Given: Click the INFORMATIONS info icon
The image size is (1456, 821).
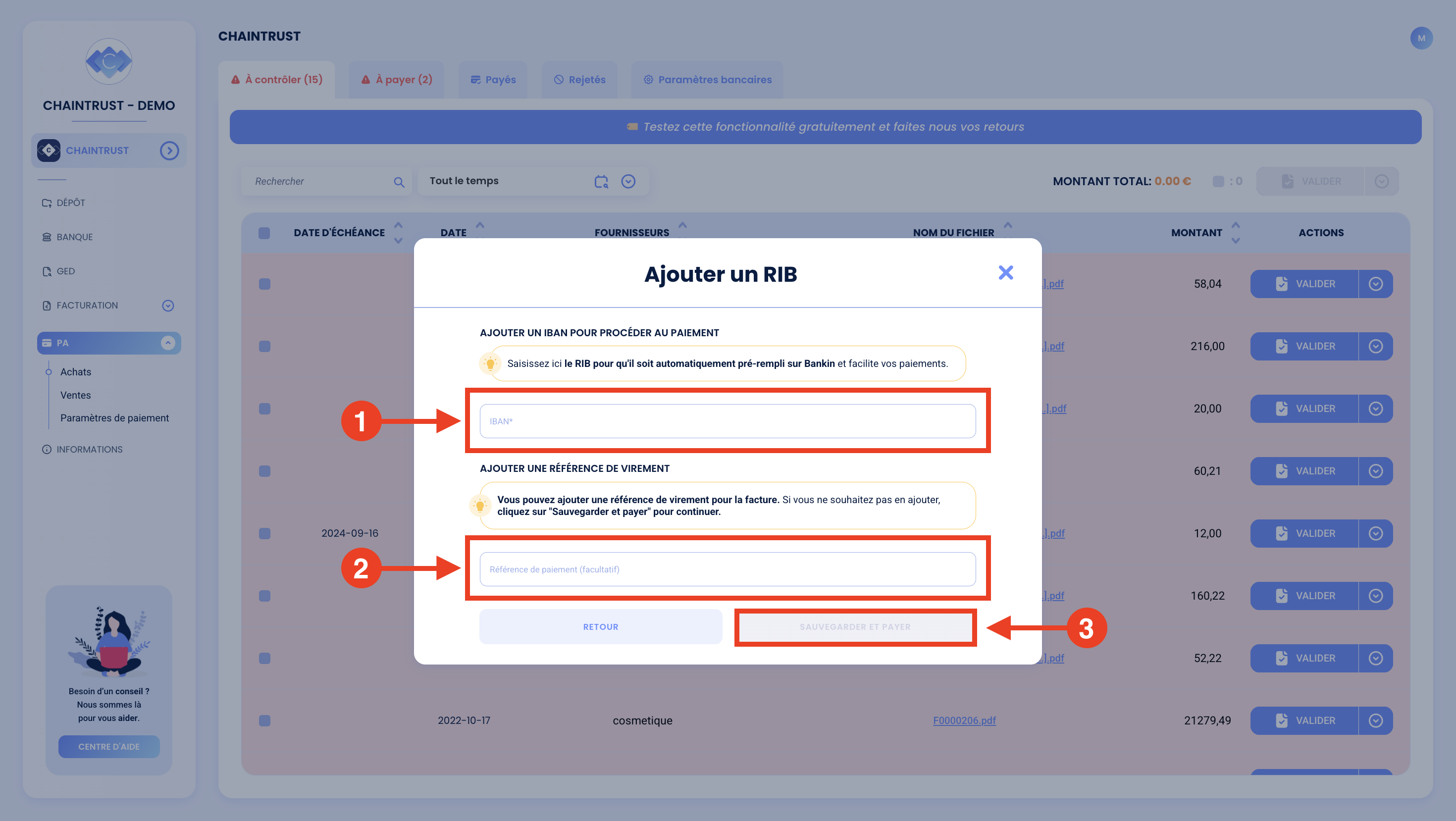Looking at the screenshot, I should point(47,450).
